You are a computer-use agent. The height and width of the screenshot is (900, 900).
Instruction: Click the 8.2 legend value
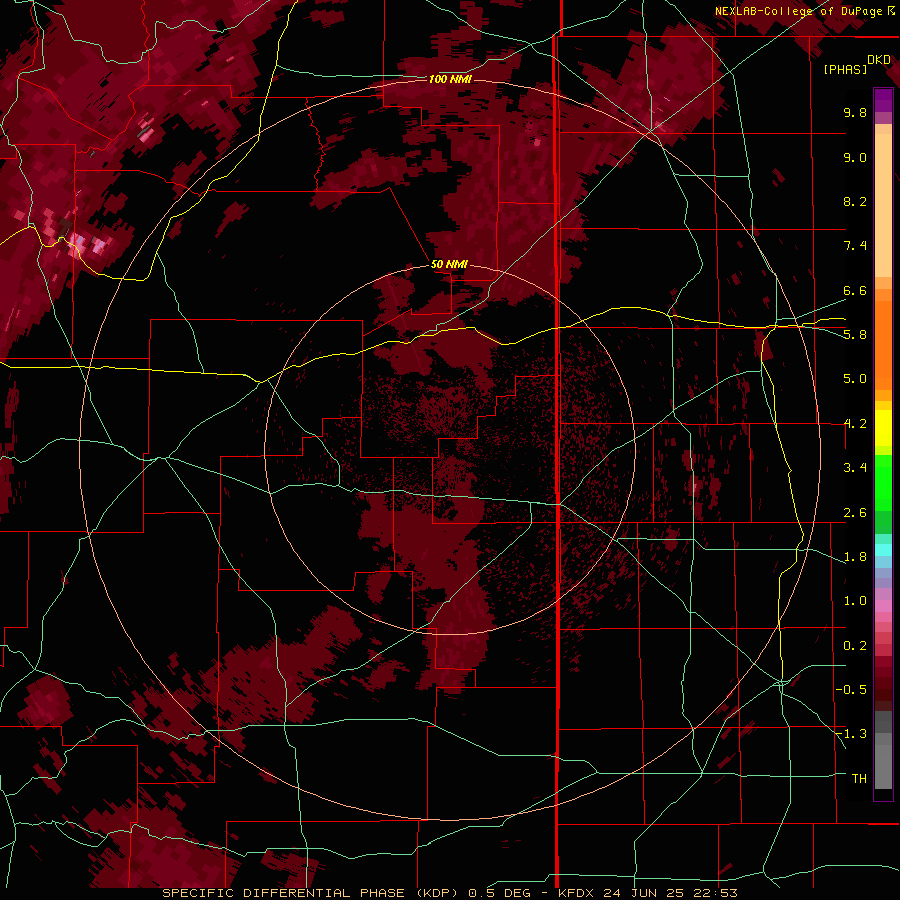[x=855, y=201]
